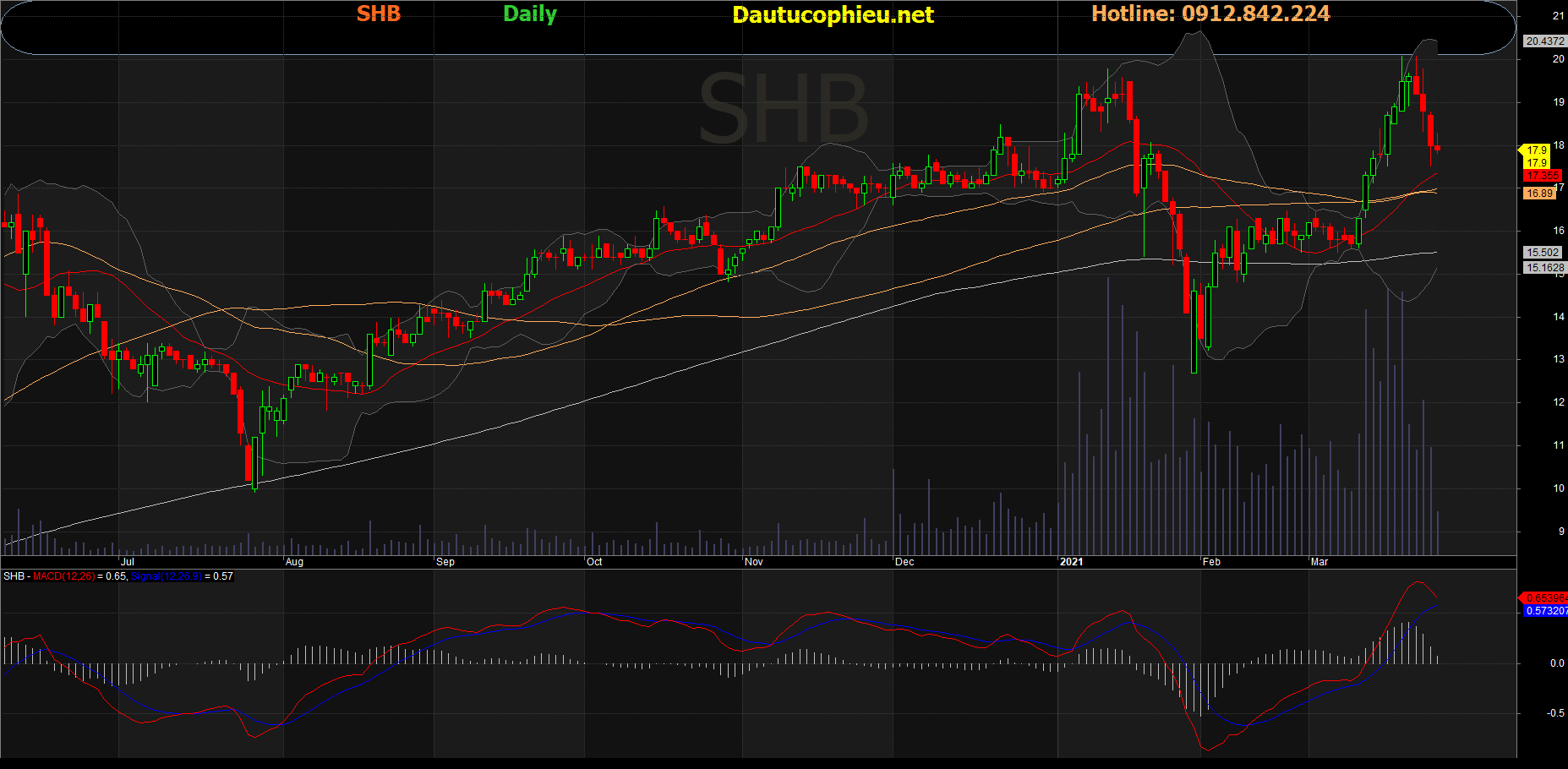The image size is (1568, 769).
Task: Click the Nov marker on time axis
Action: (x=754, y=562)
